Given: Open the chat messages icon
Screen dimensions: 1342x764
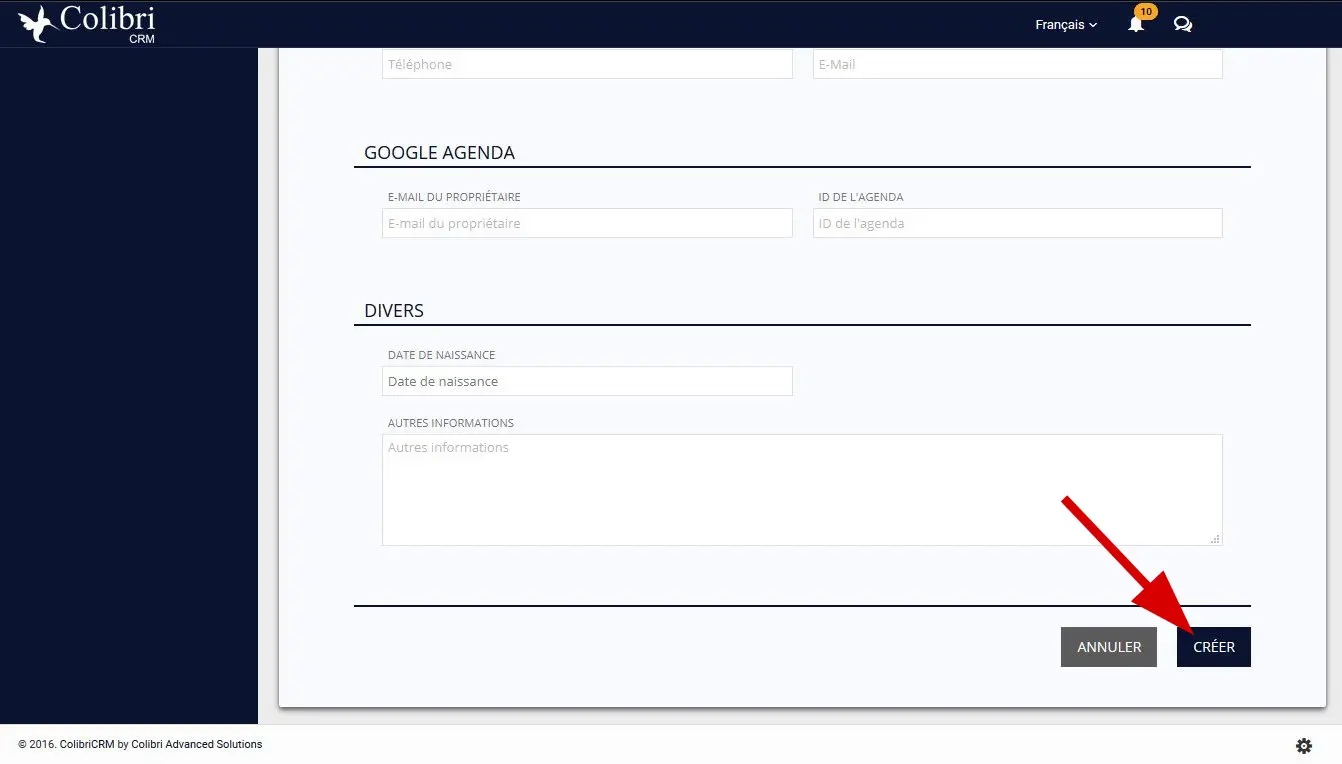Looking at the screenshot, I should coord(1183,24).
